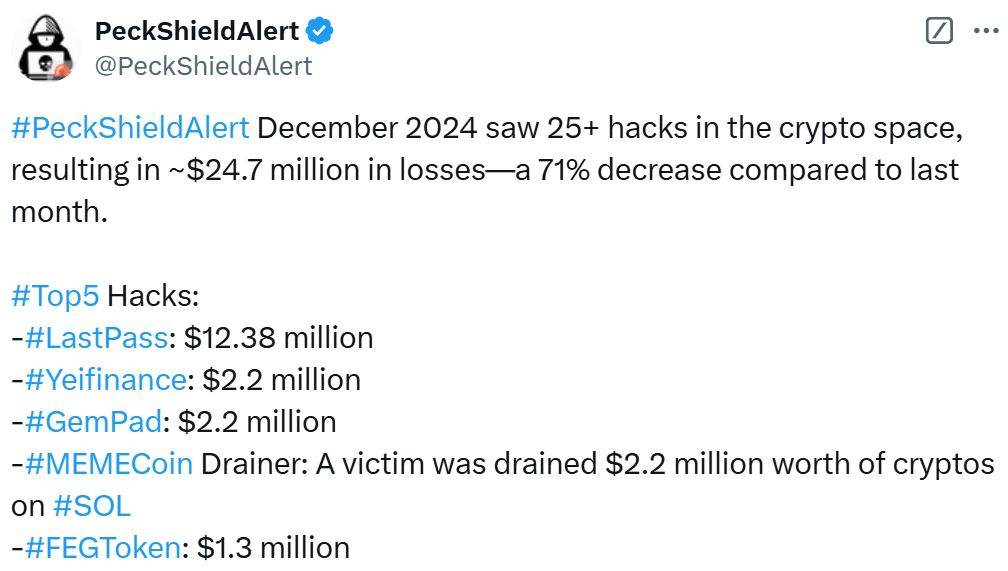Open the #FEGToken hashtag
This screenshot has height=571, width=1008.
(x=103, y=548)
